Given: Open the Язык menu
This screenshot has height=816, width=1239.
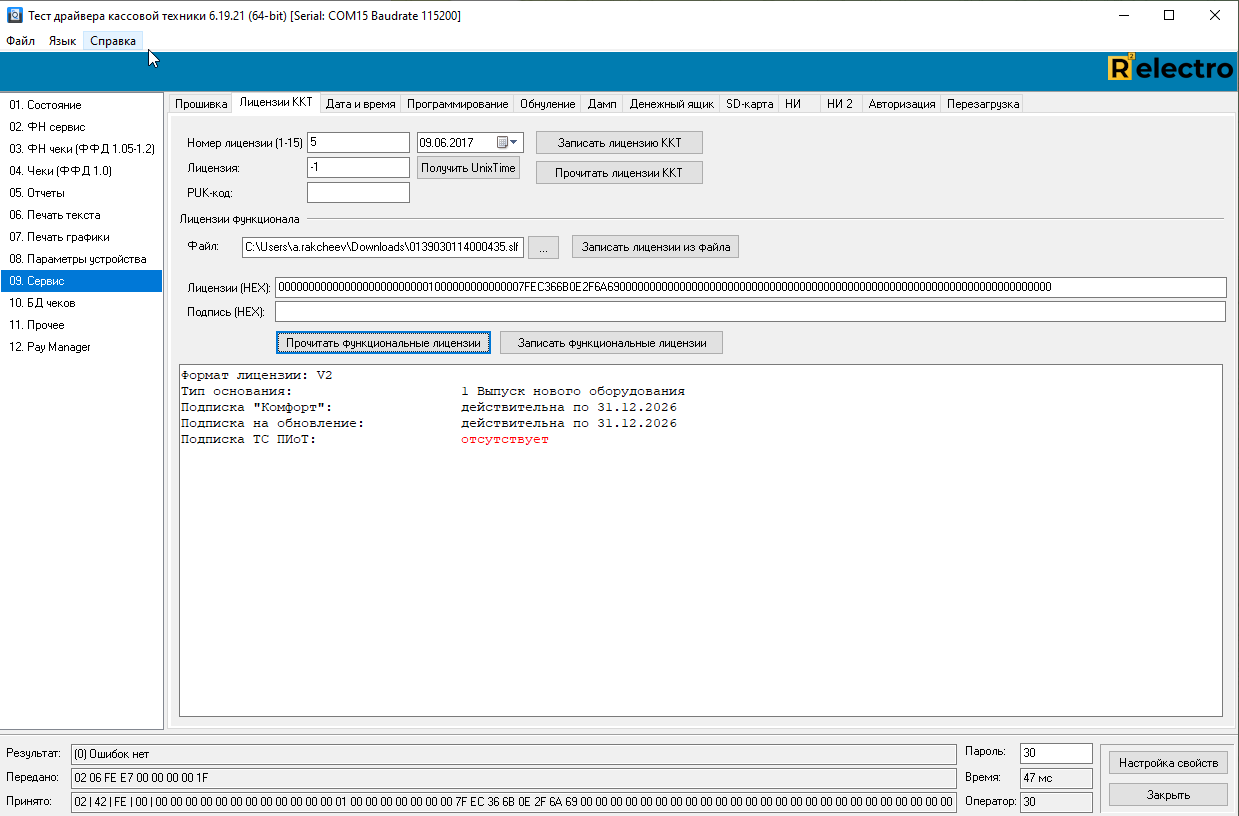Looking at the screenshot, I should point(62,41).
